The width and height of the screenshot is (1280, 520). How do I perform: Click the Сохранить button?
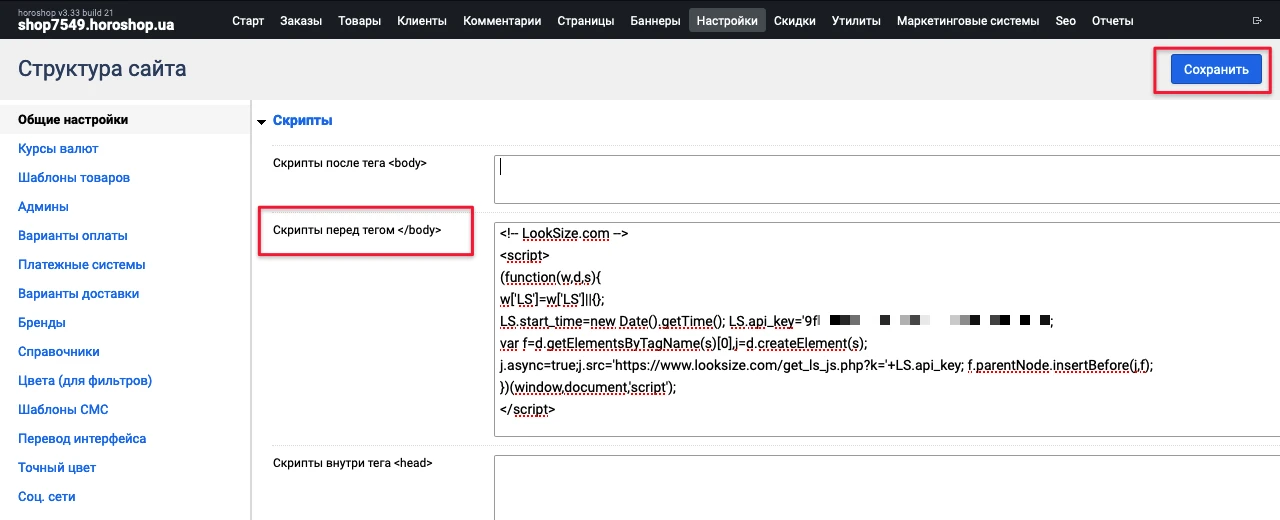click(x=1216, y=70)
